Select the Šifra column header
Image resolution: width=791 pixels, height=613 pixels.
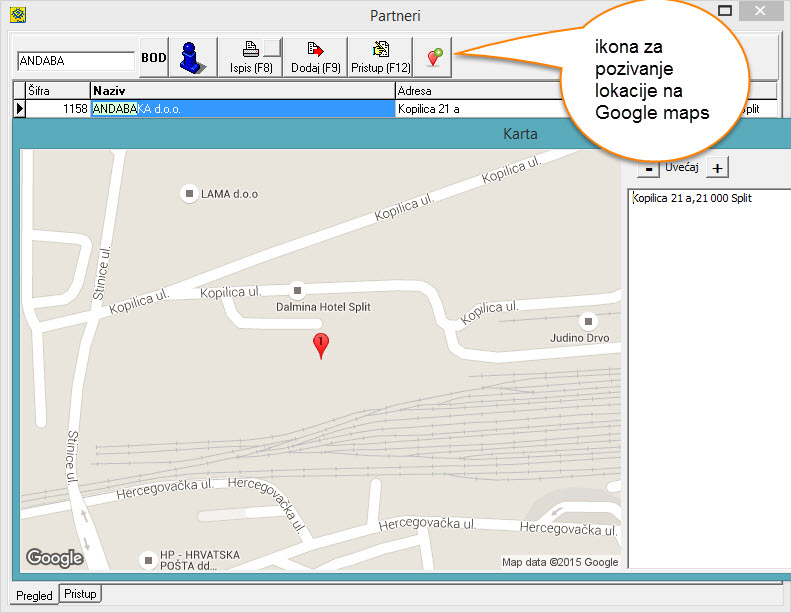[58, 91]
